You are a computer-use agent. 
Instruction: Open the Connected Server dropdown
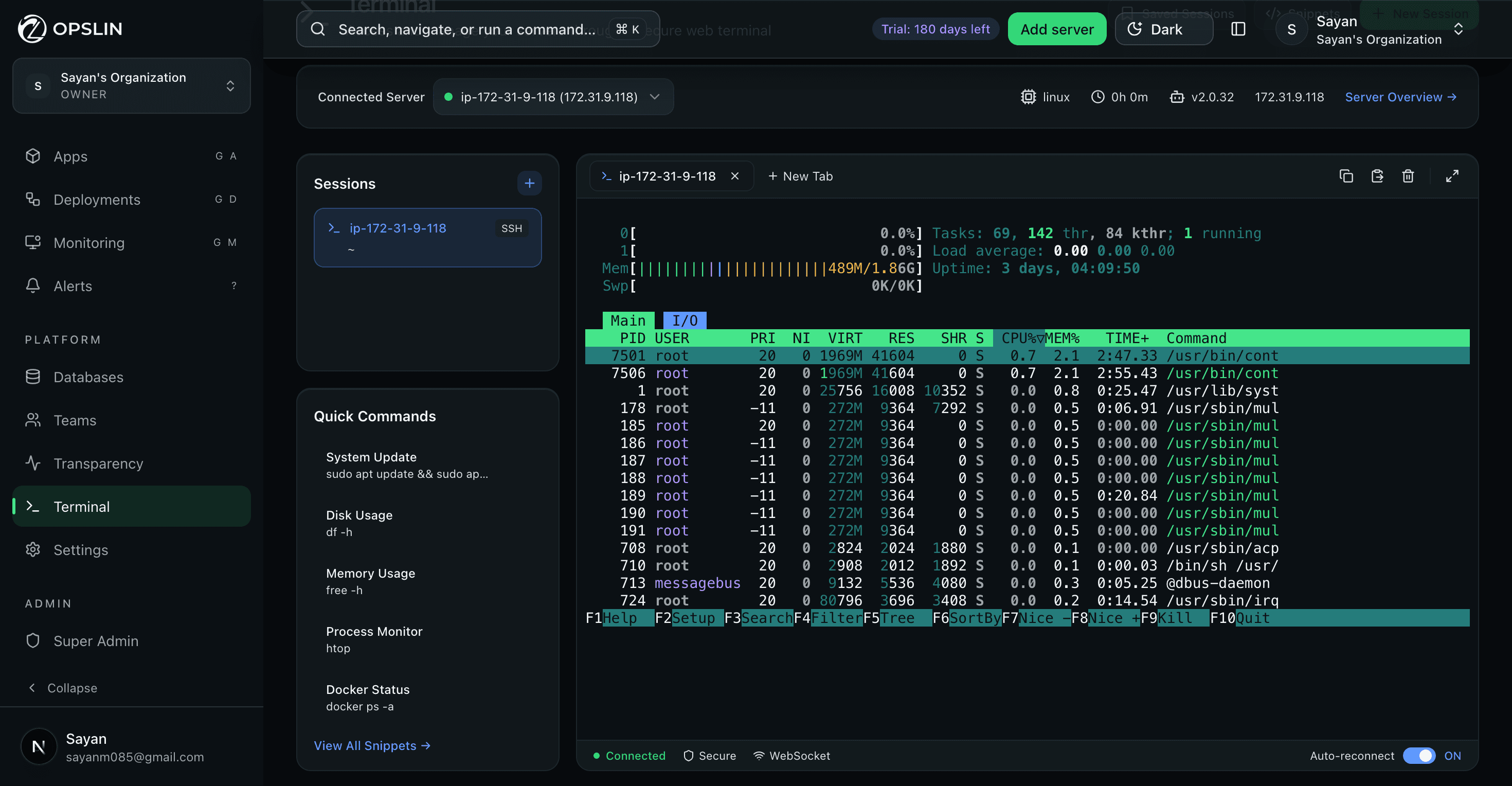pos(553,97)
